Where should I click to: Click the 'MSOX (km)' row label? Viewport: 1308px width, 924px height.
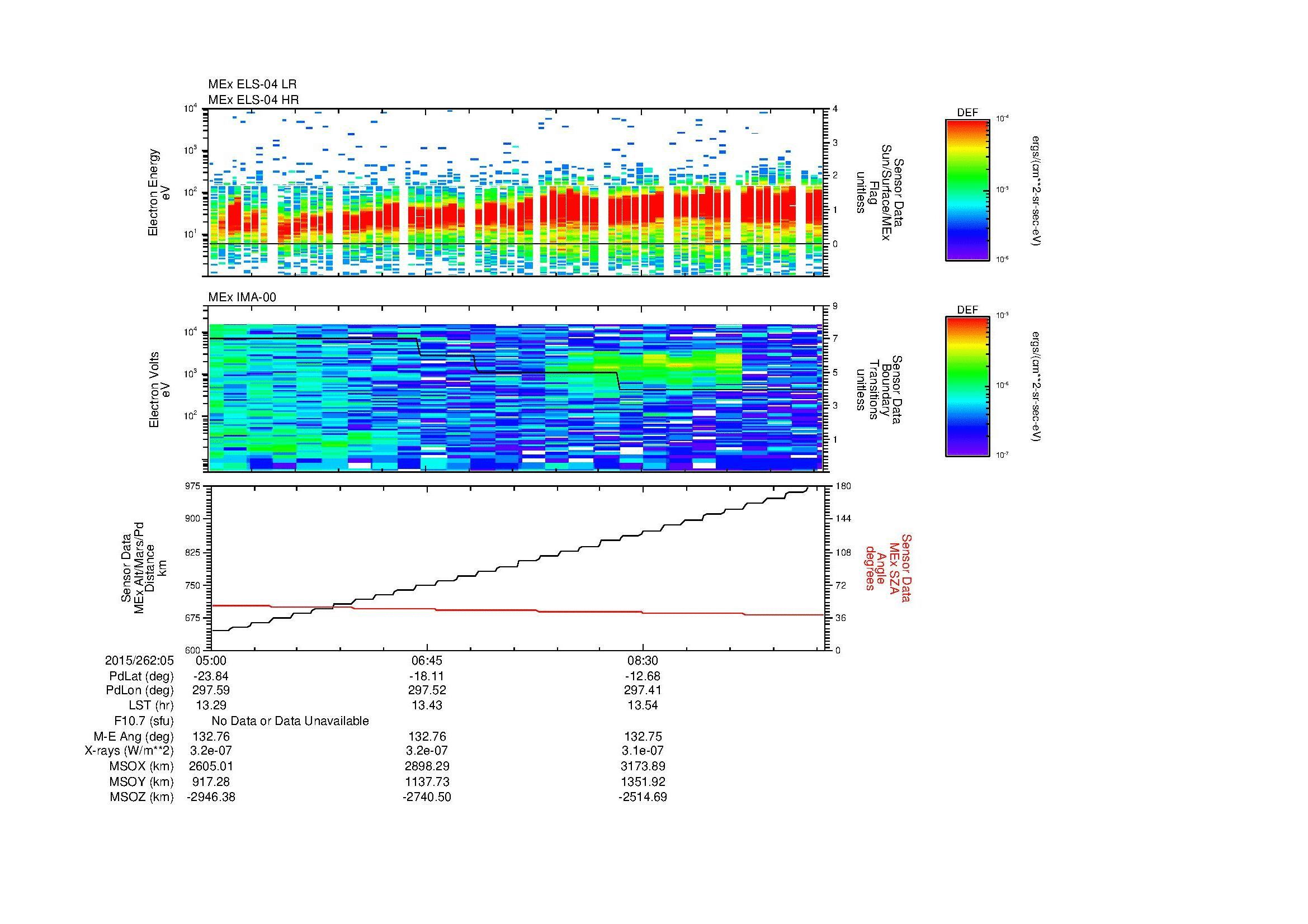pyautogui.click(x=141, y=766)
